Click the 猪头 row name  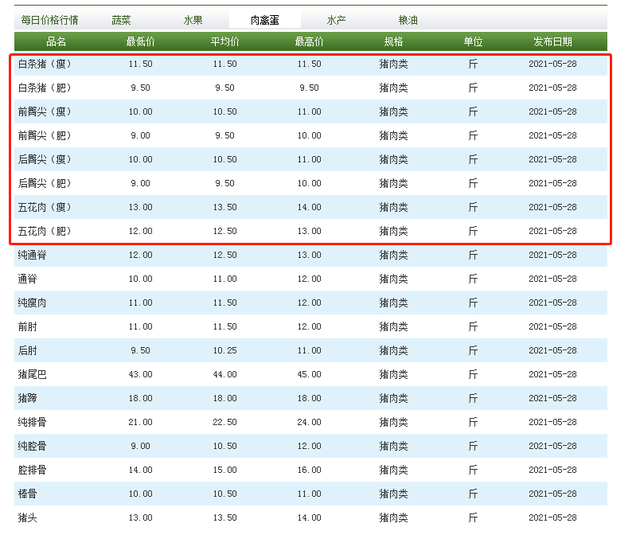pos(27,518)
